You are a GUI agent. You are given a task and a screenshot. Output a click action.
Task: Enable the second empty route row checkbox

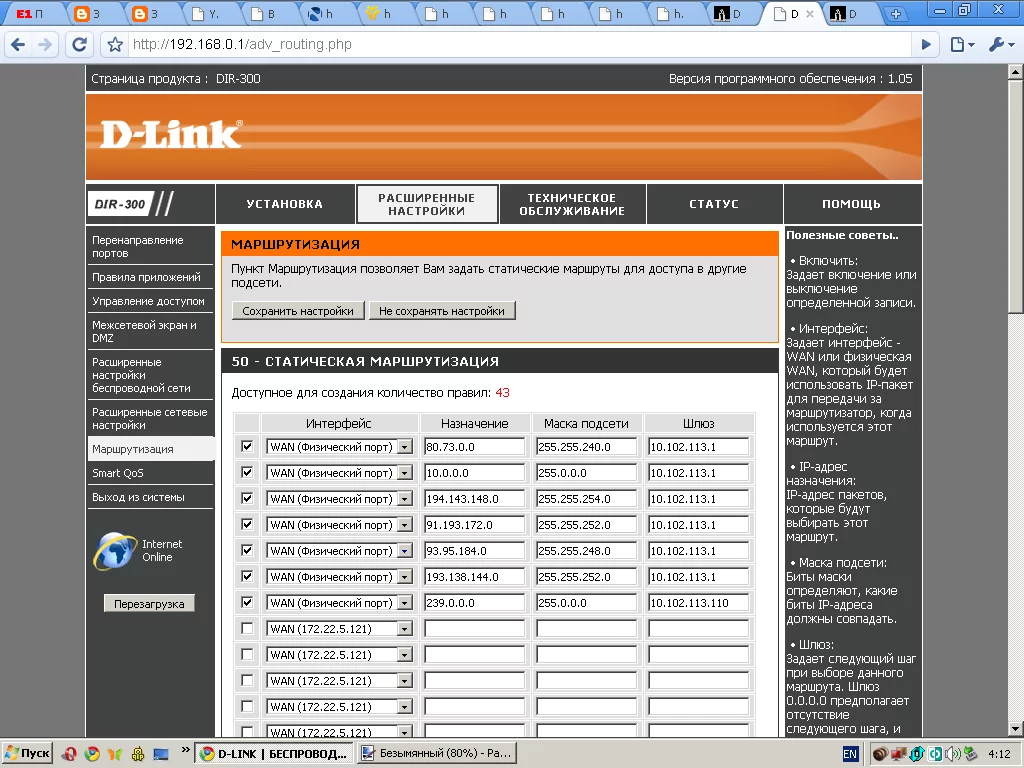247,654
